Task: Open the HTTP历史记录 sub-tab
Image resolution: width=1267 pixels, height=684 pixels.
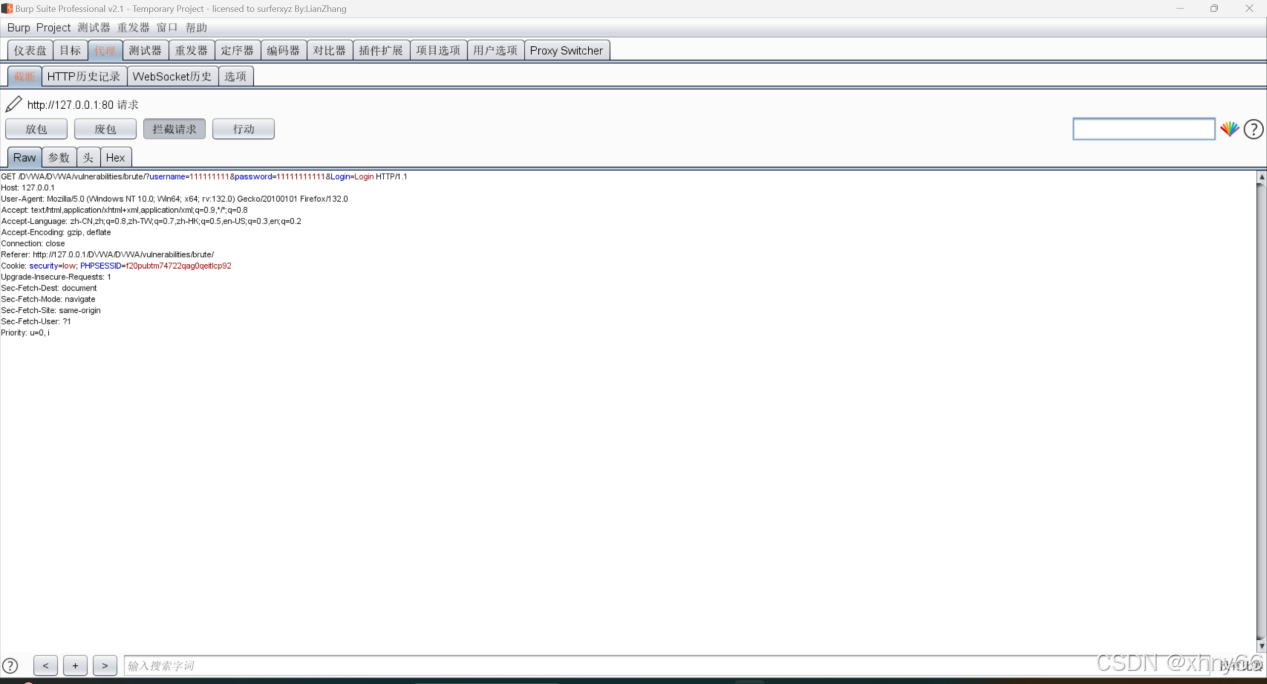Action: 84,76
